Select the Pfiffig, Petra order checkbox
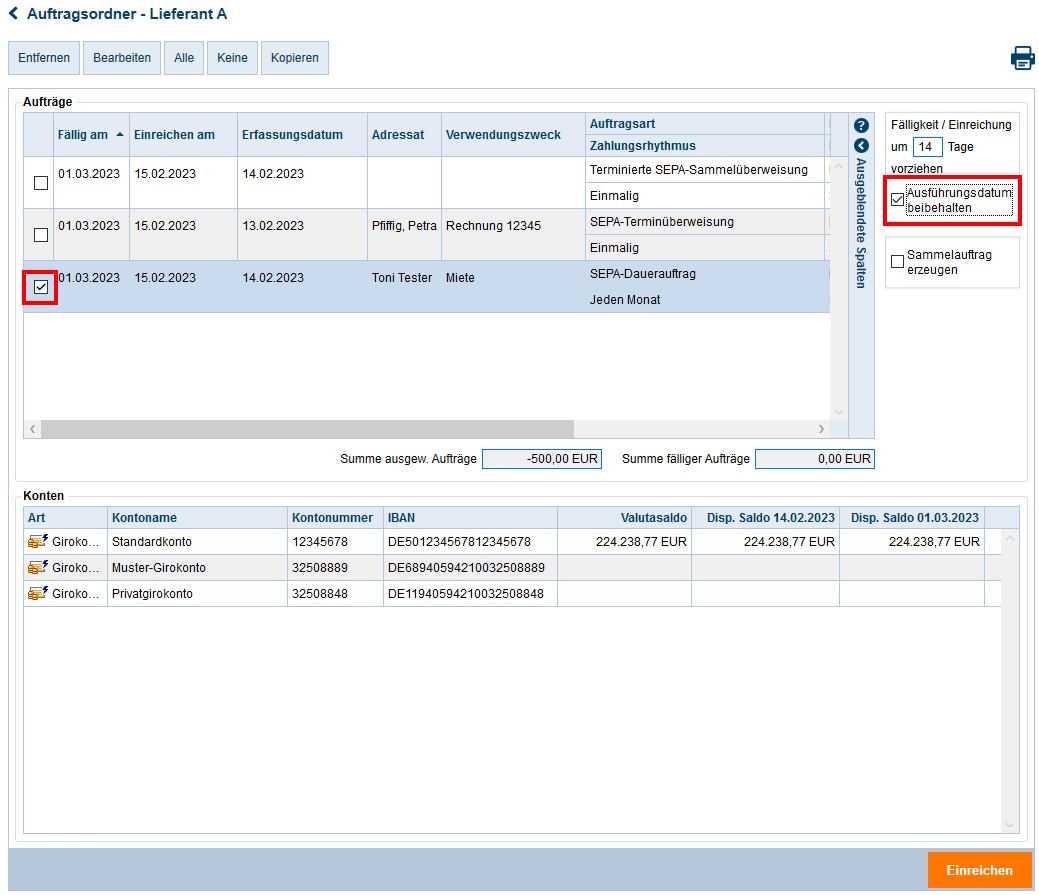This screenshot has height=895, width=1039. (41, 235)
